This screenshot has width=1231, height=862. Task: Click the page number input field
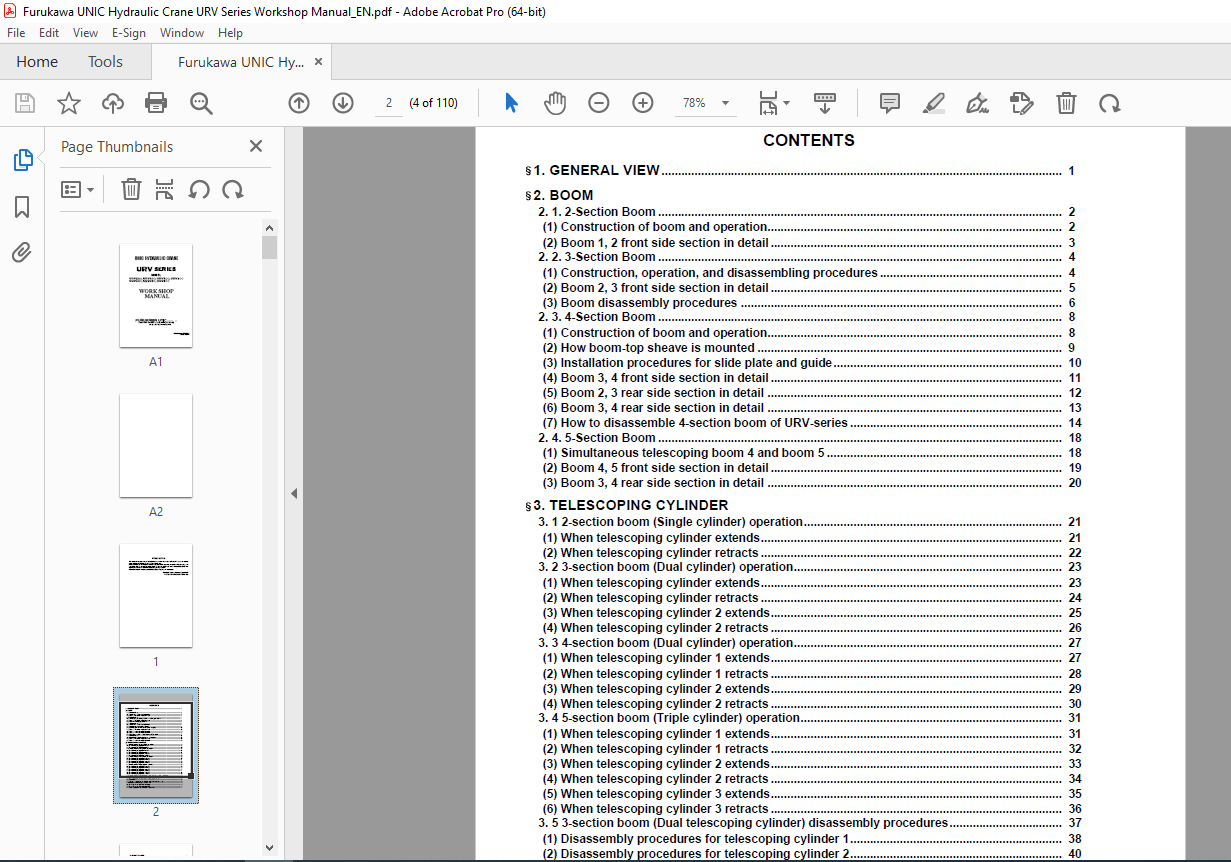(x=388, y=103)
